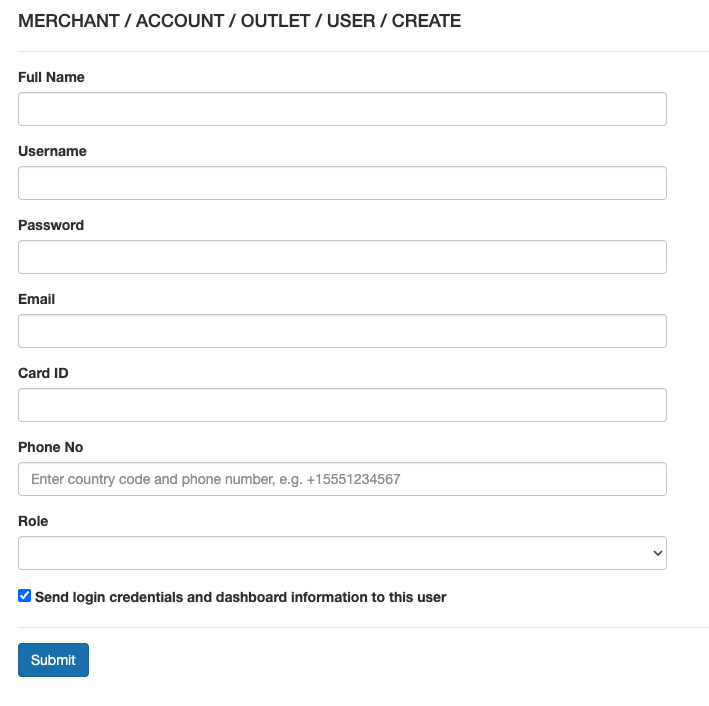
Task: Click the 'Username' label text
Action: [52, 151]
